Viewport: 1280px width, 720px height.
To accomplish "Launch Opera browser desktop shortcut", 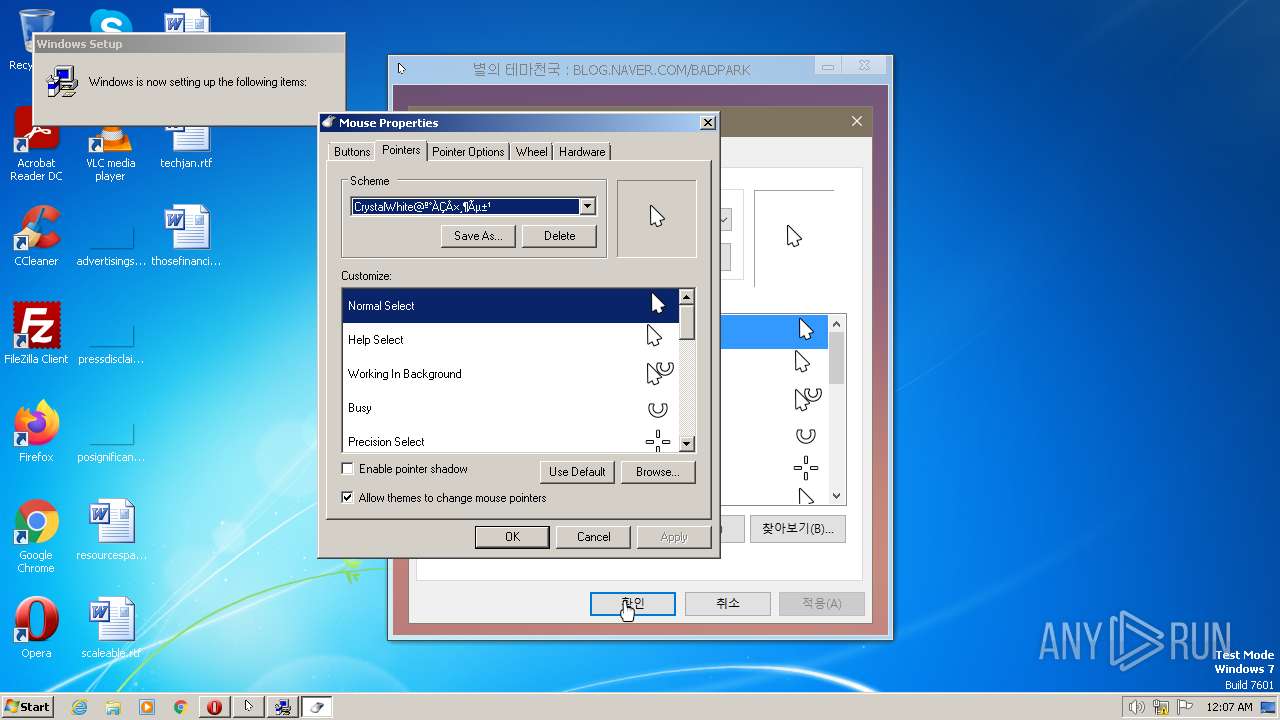I will [36, 628].
